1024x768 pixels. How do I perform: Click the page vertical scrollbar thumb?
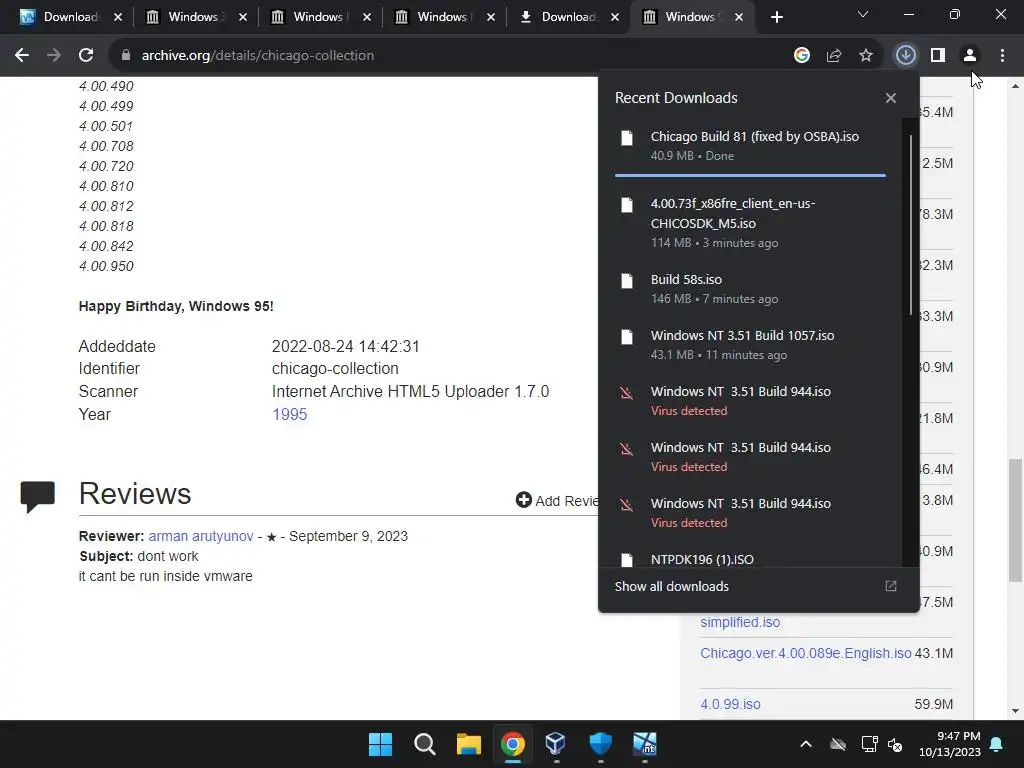point(1015,520)
